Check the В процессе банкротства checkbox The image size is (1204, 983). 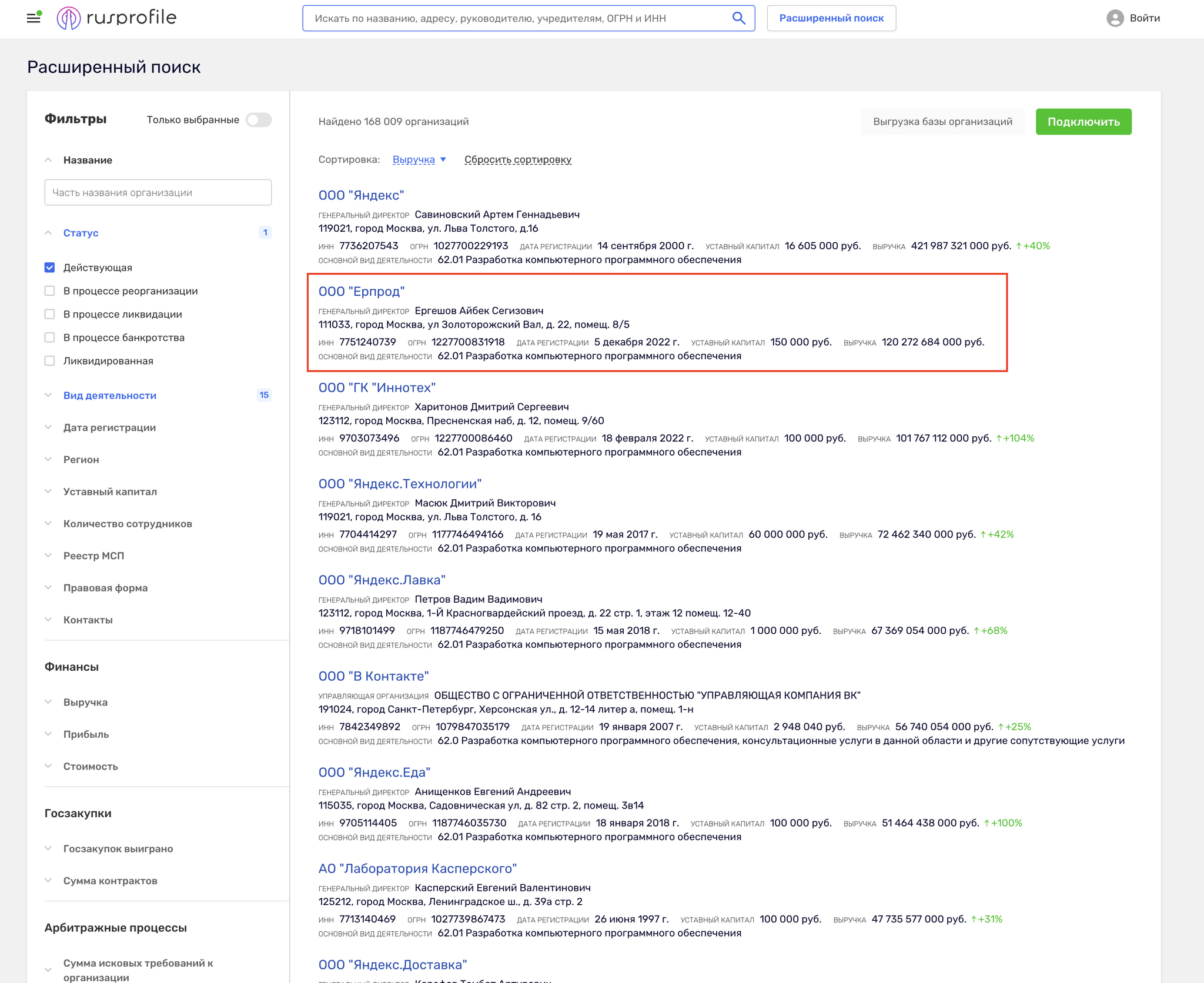(x=50, y=337)
